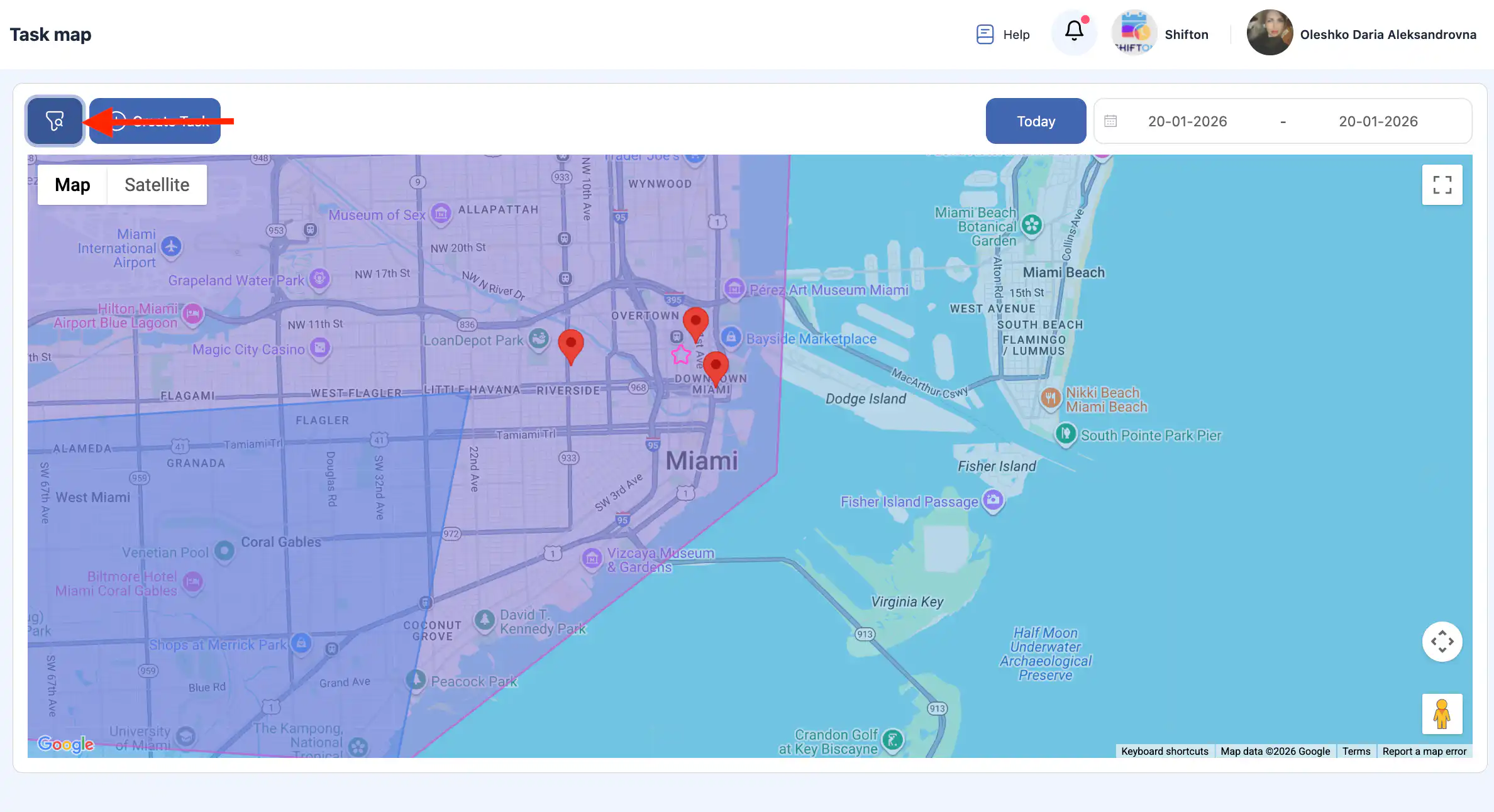Click the start date 20-01-2026 field
This screenshot has height=812, width=1494.
(1187, 121)
